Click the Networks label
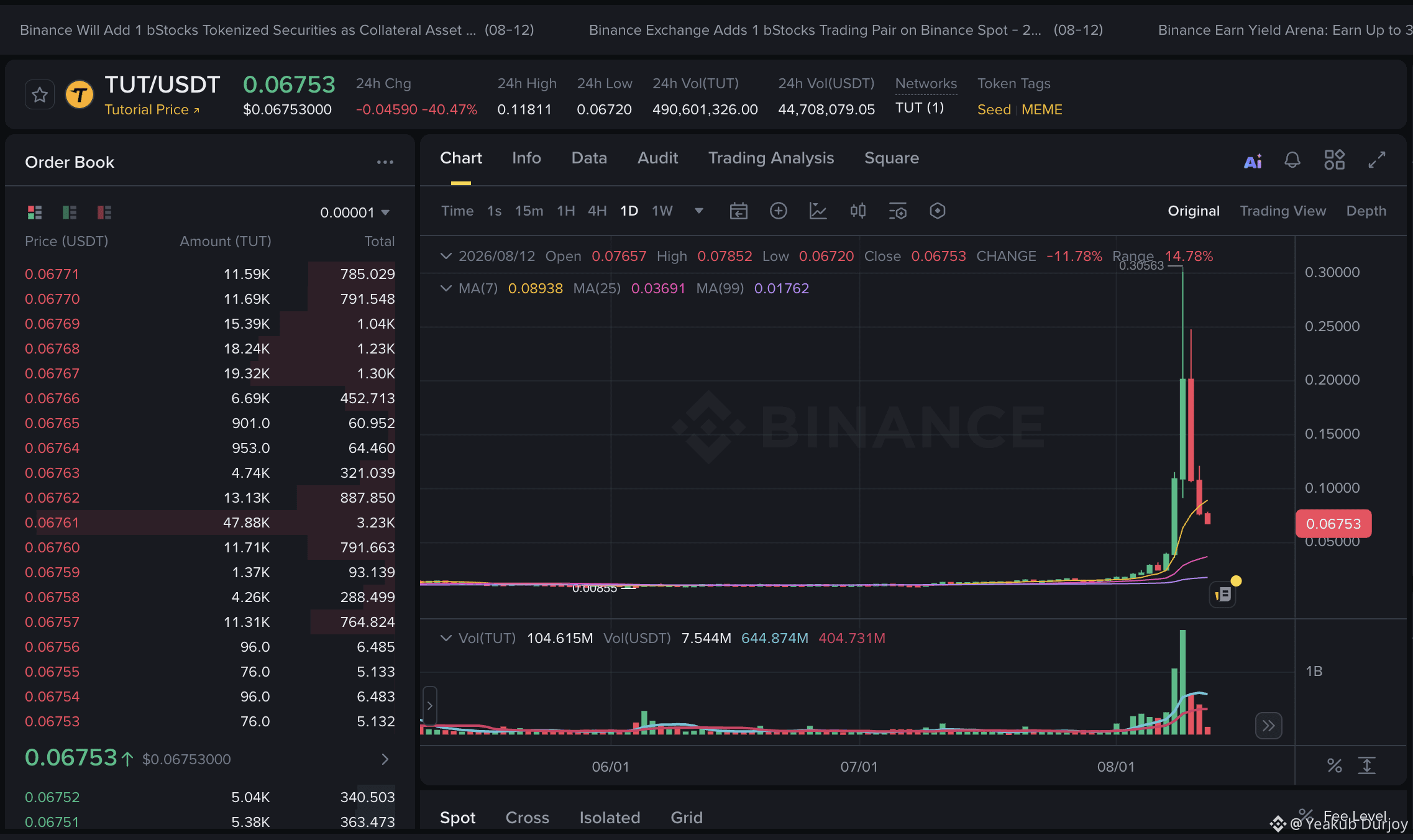Image resolution: width=1413 pixels, height=840 pixels. [x=926, y=83]
